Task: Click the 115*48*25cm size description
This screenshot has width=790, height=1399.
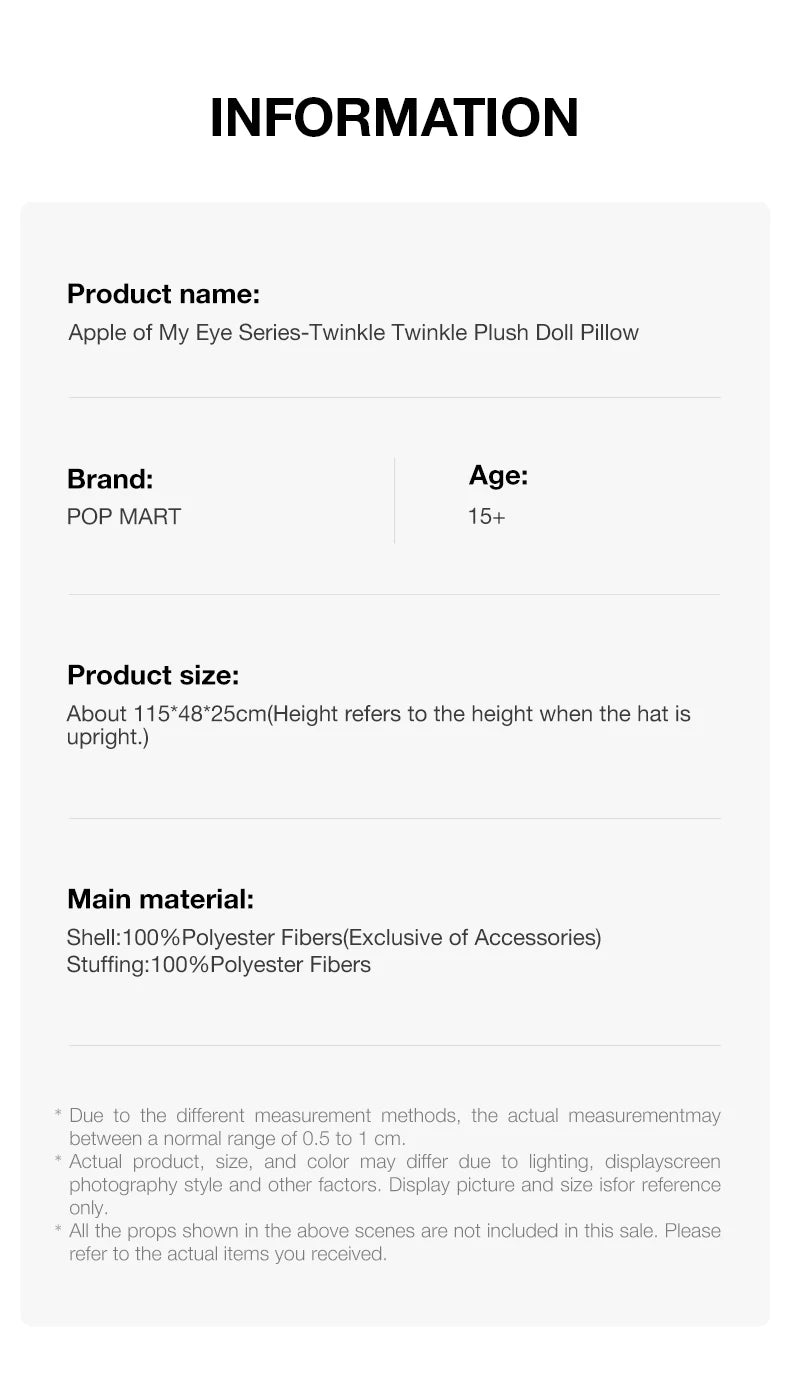Action: pyautogui.click(x=378, y=726)
